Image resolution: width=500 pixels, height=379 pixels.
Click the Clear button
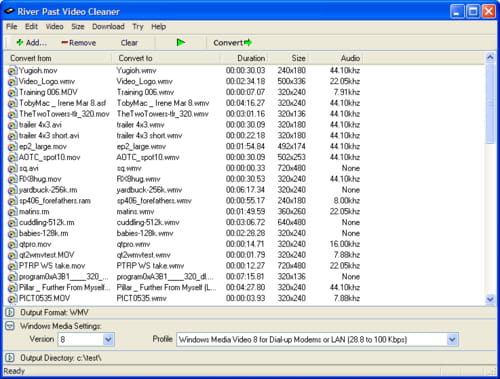[x=129, y=43]
